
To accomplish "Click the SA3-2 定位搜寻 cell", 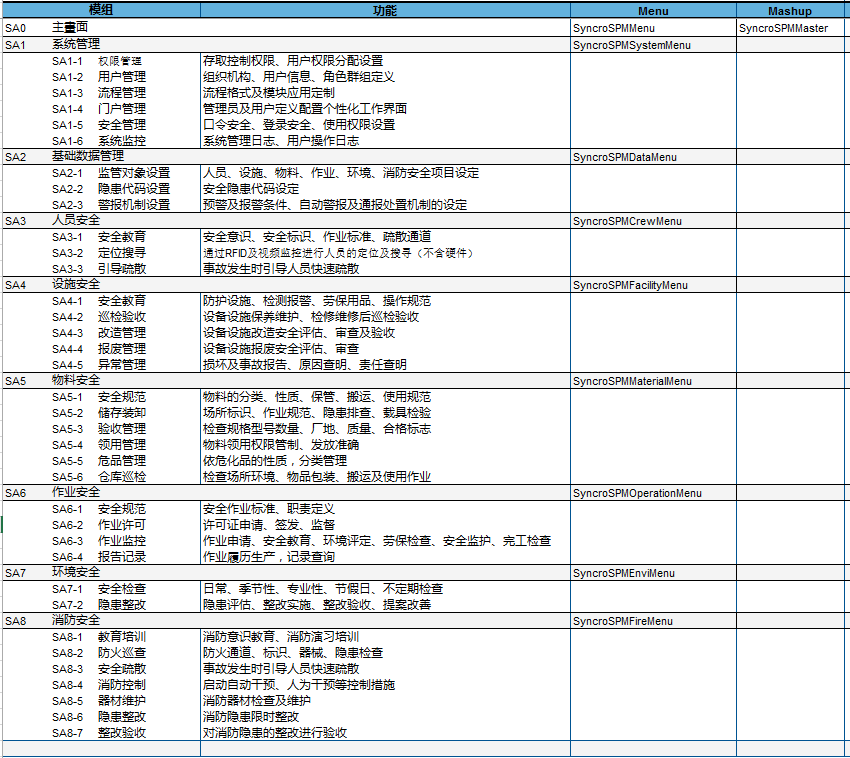I will point(101,253).
